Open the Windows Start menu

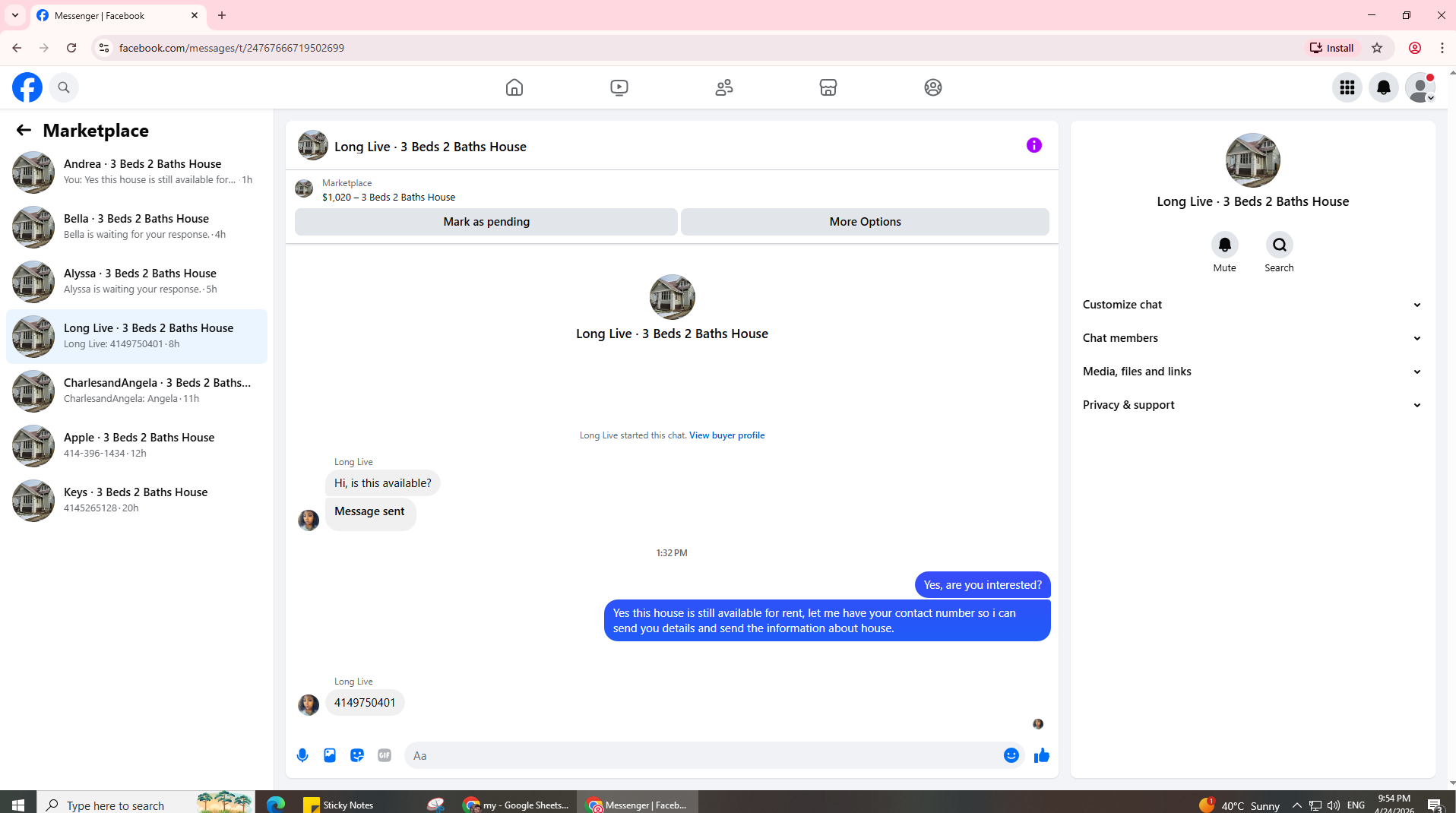coord(18,805)
